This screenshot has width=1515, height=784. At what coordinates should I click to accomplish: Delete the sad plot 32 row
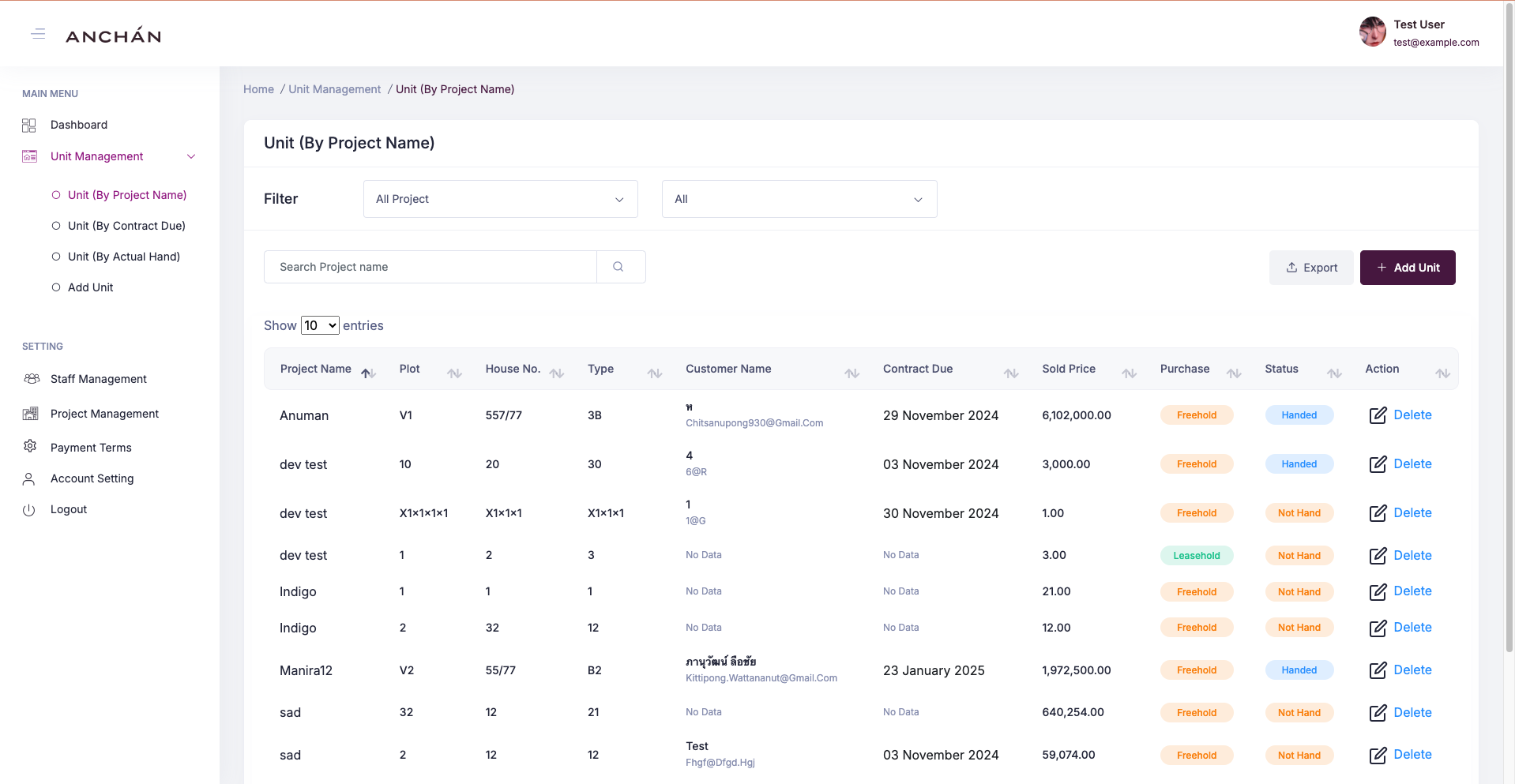click(1412, 712)
